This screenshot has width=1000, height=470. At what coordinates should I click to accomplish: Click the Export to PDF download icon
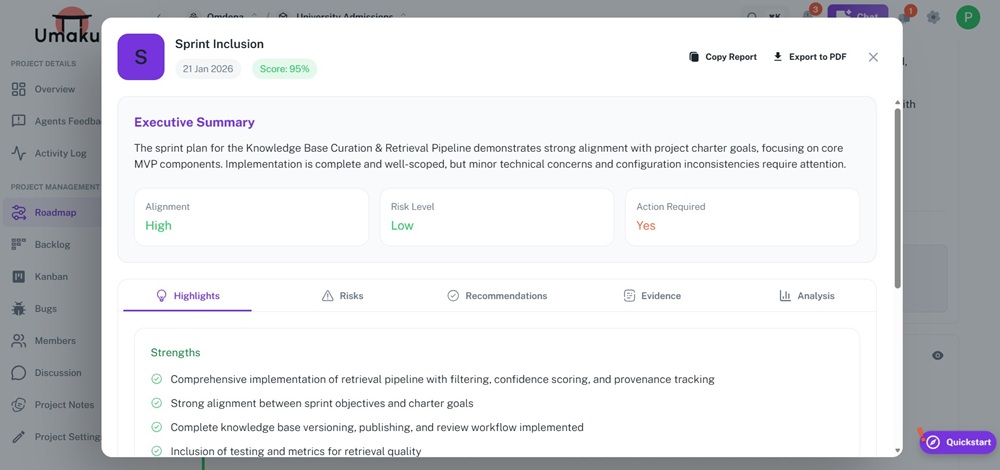point(778,57)
